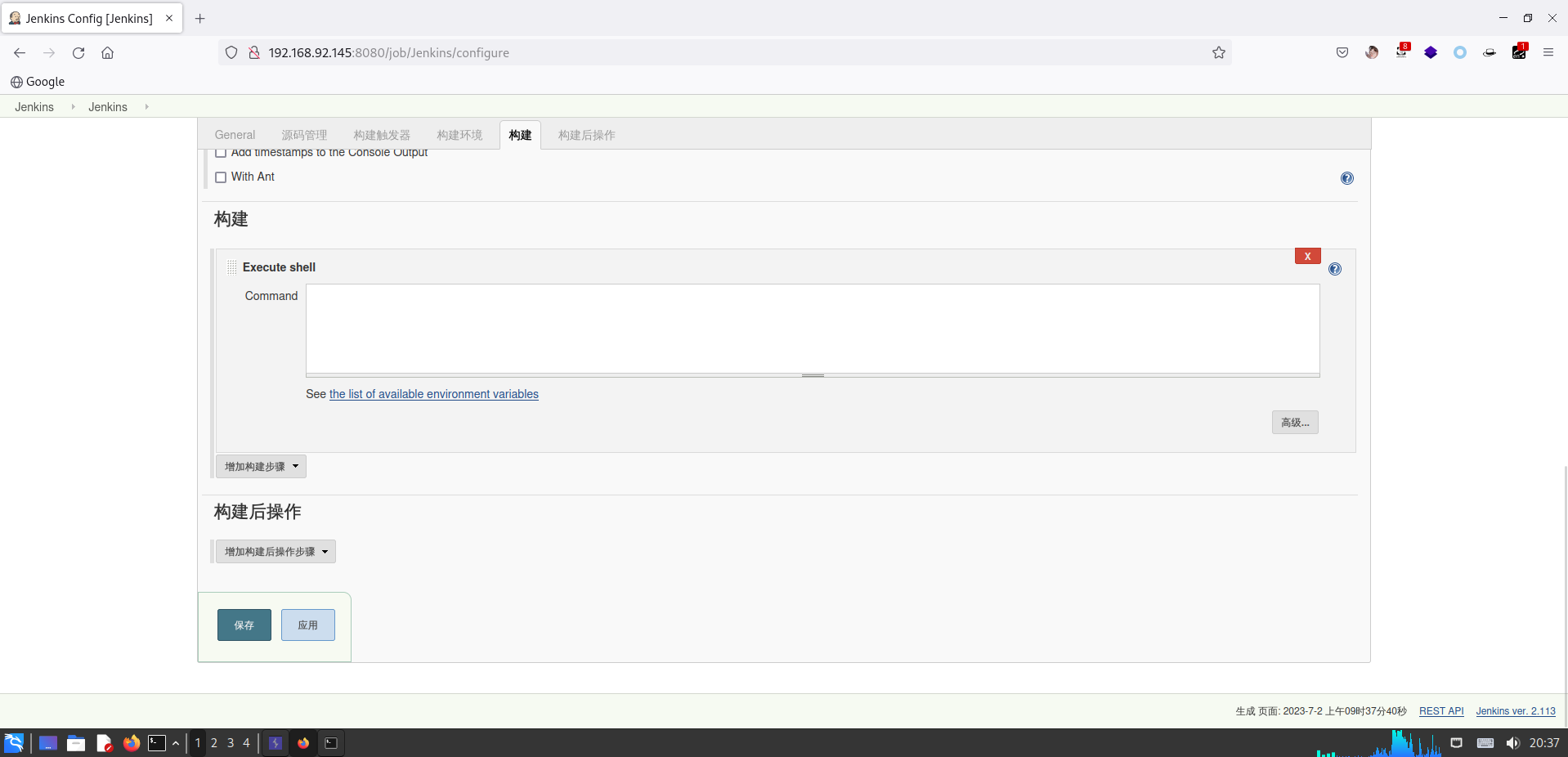Click the 保存 save button
Image resolution: width=1568 pixels, height=757 pixels.
[x=244, y=625]
